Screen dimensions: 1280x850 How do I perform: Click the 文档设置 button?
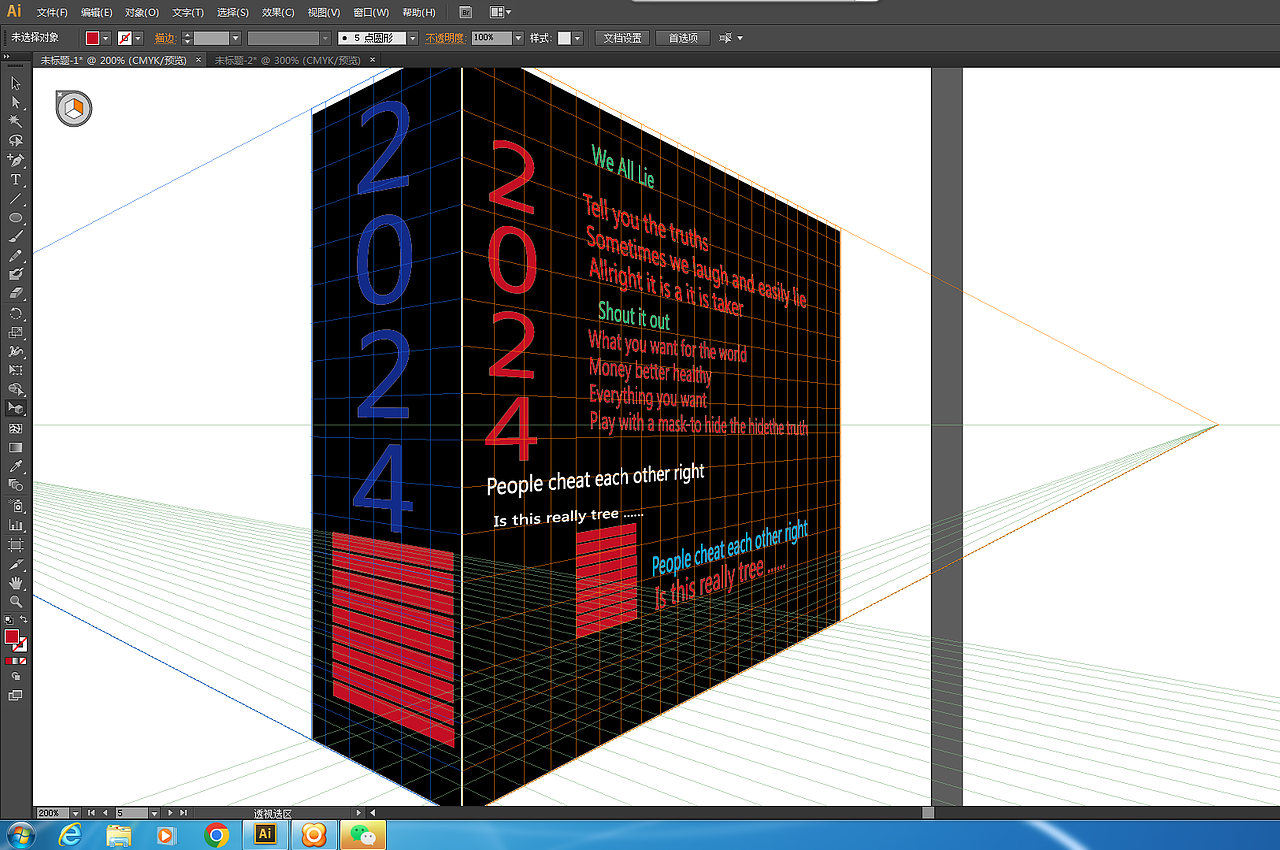click(622, 38)
